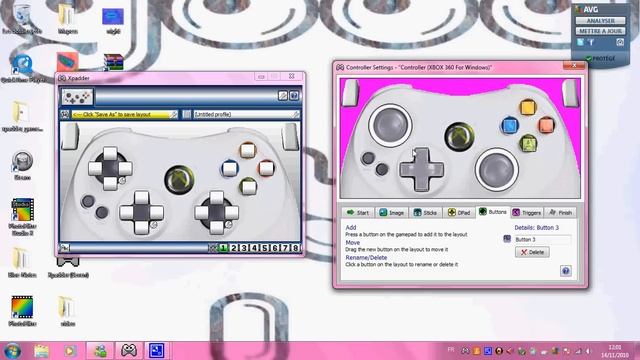The width and height of the screenshot is (640, 360).
Task: Open the Messenger taskbar icon
Action: pos(100,351)
